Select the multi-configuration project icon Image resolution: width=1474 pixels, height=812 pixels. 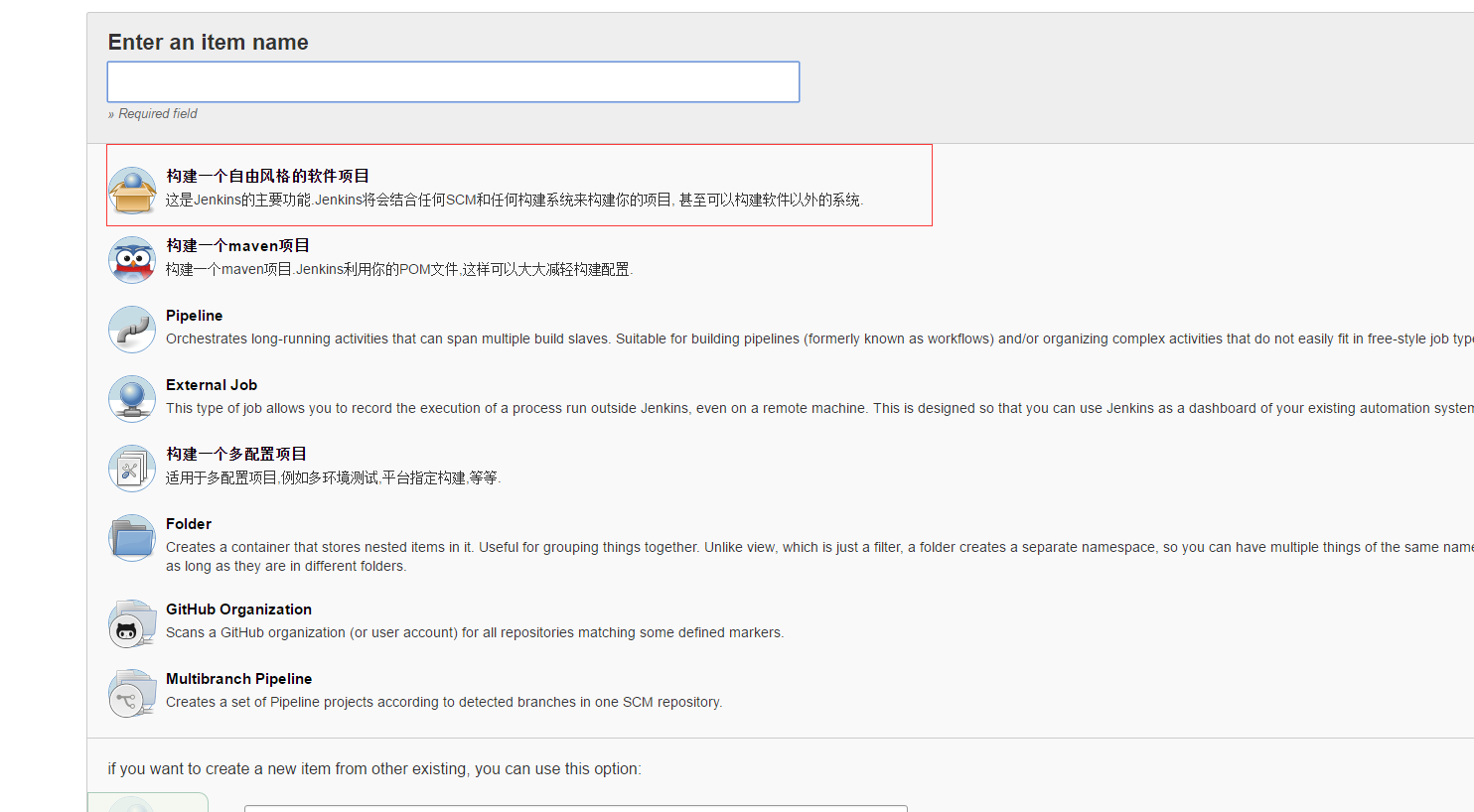pyautogui.click(x=132, y=469)
